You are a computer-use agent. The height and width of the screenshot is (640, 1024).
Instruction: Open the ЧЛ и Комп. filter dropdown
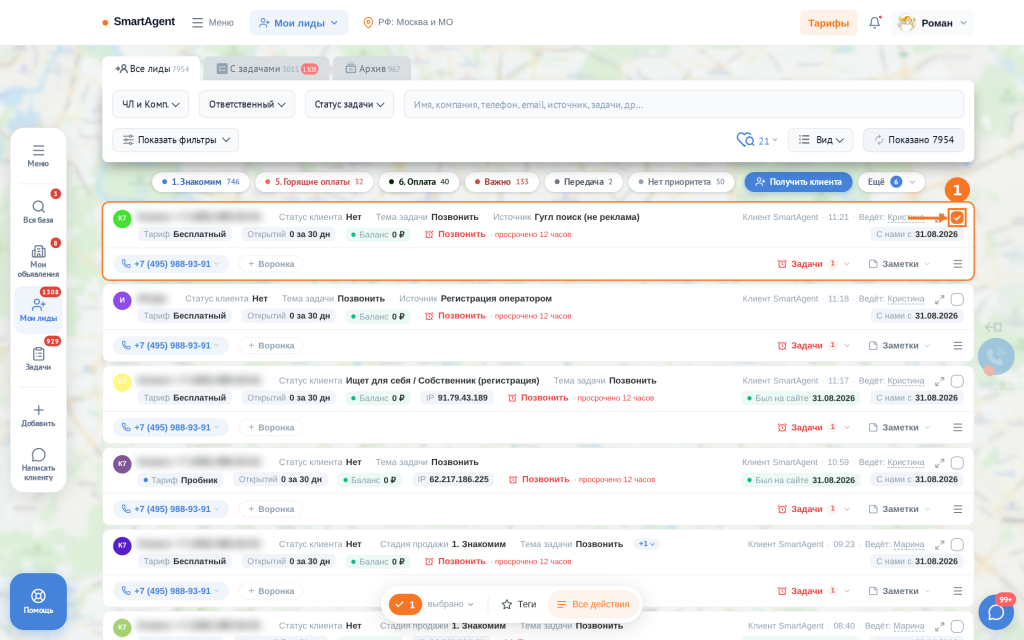[150, 104]
